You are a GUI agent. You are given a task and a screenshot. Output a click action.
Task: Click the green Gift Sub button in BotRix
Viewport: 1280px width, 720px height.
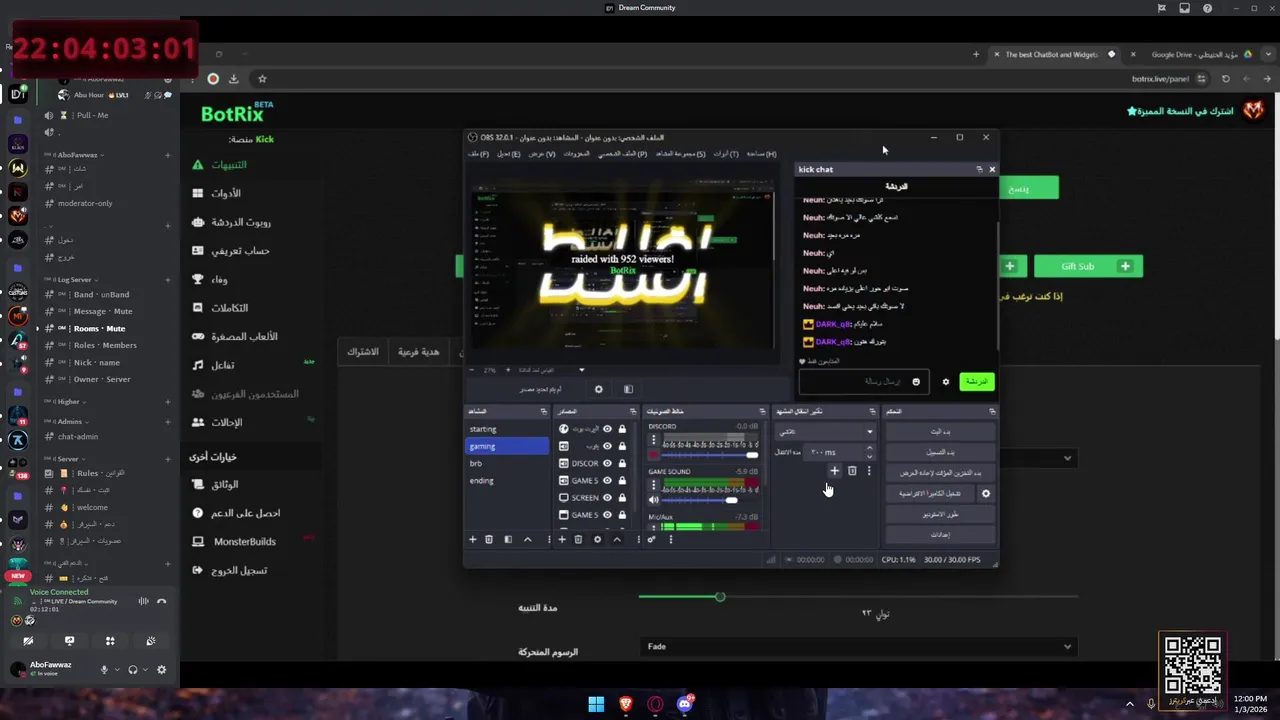tap(1088, 266)
